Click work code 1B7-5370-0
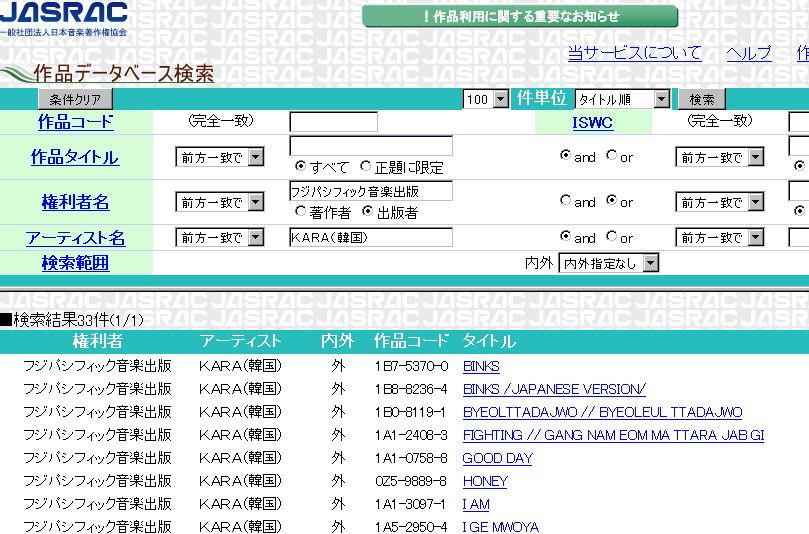809x534 pixels. point(411,366)
